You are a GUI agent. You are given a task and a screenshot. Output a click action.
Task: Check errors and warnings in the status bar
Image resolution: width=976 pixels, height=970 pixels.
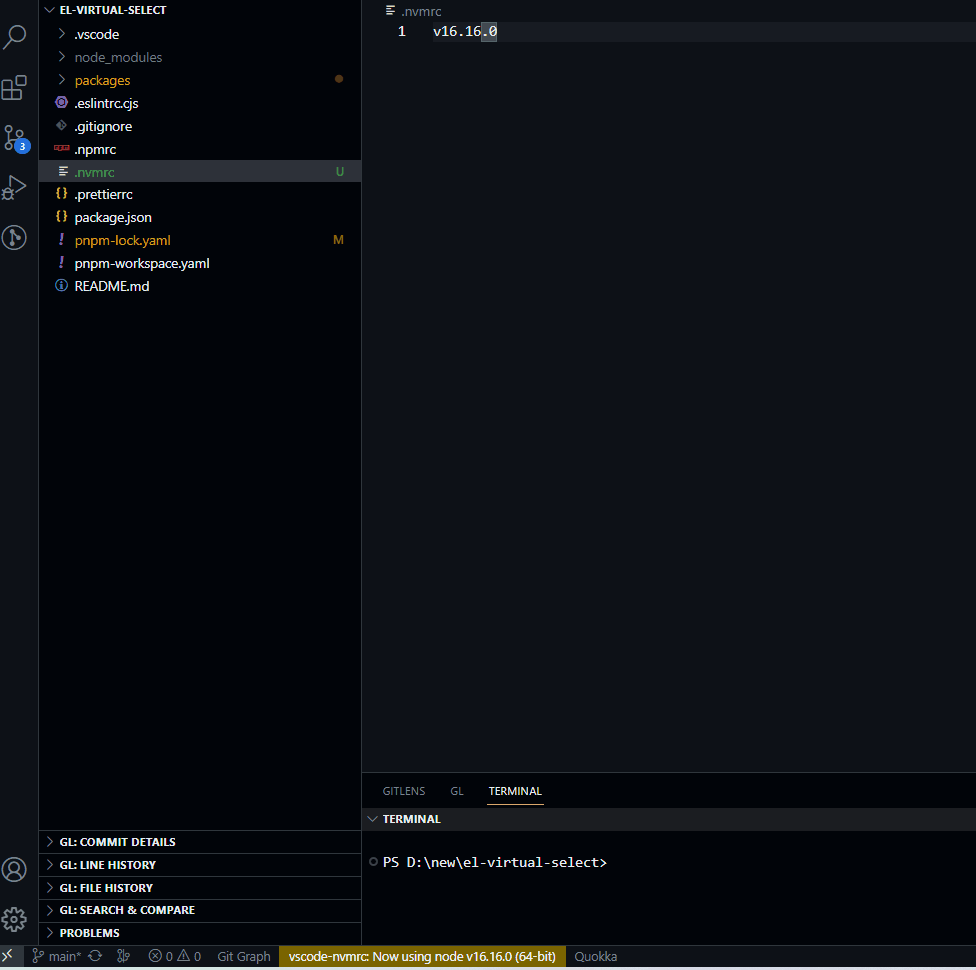pyautogui.click(x=175, y=956)
